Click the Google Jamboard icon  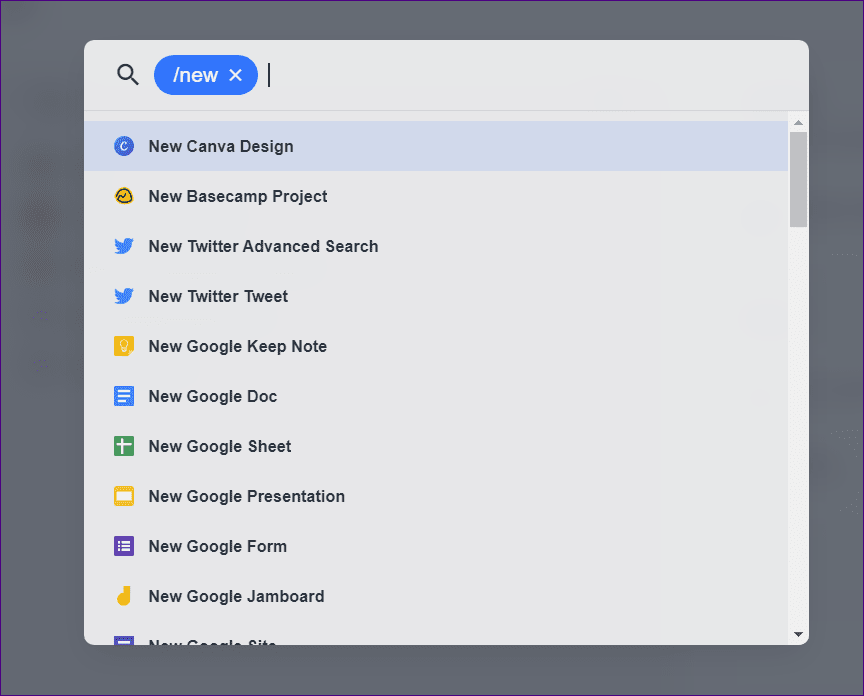click(124, 596)
